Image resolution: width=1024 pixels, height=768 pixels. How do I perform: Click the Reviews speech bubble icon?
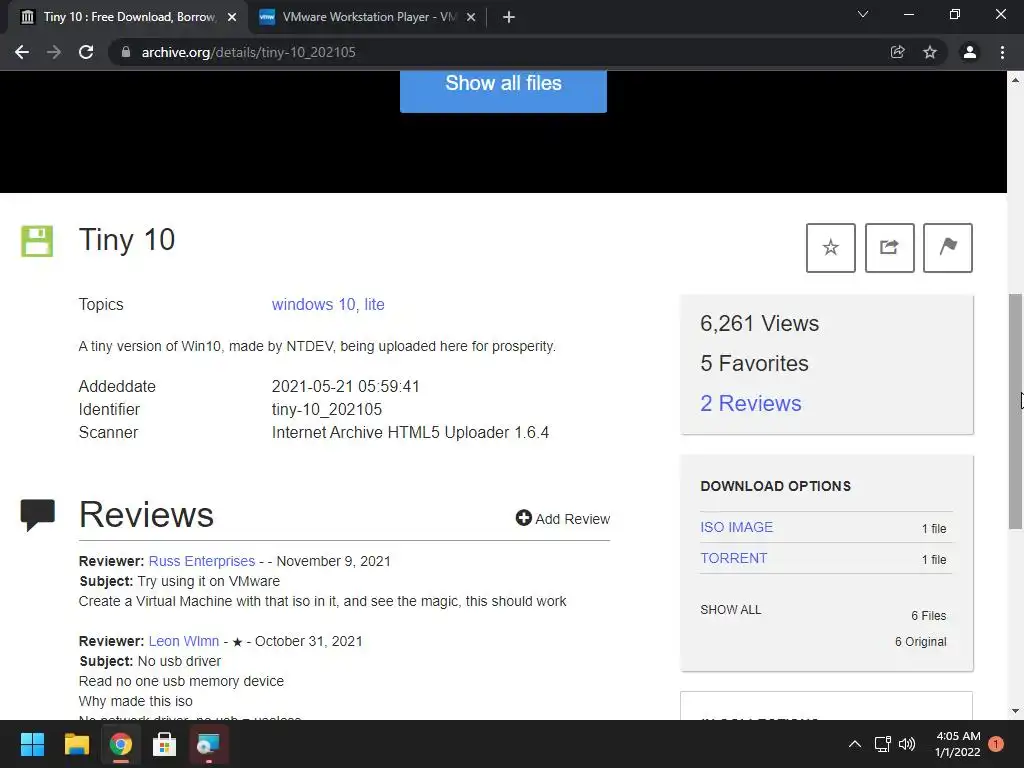[37, 515]
